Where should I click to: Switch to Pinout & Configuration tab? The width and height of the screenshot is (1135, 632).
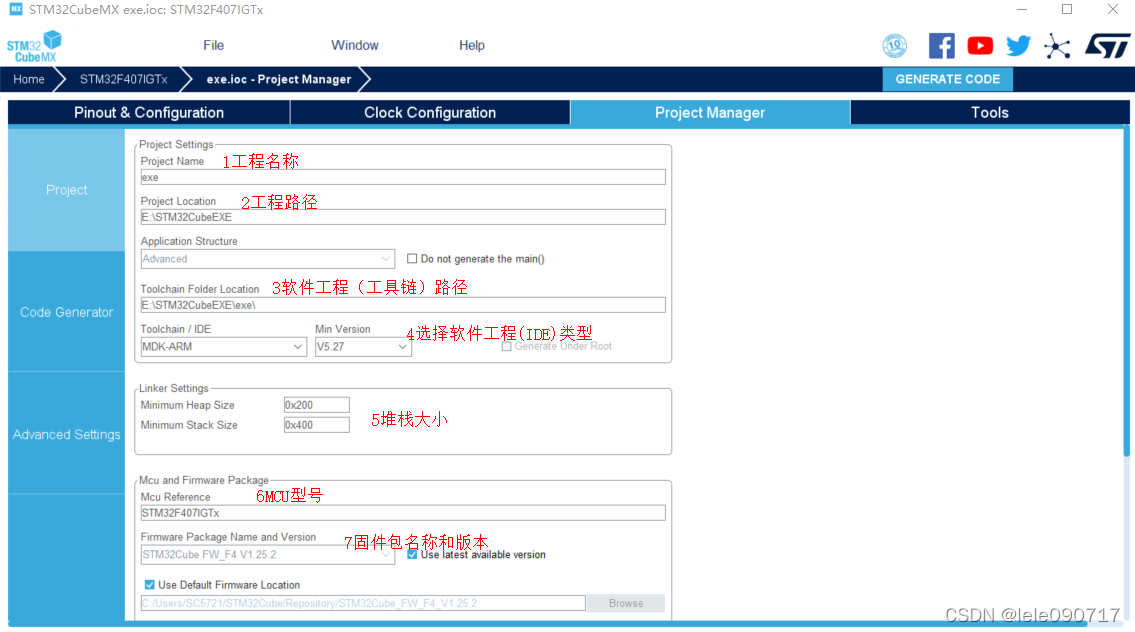(149, 113)
